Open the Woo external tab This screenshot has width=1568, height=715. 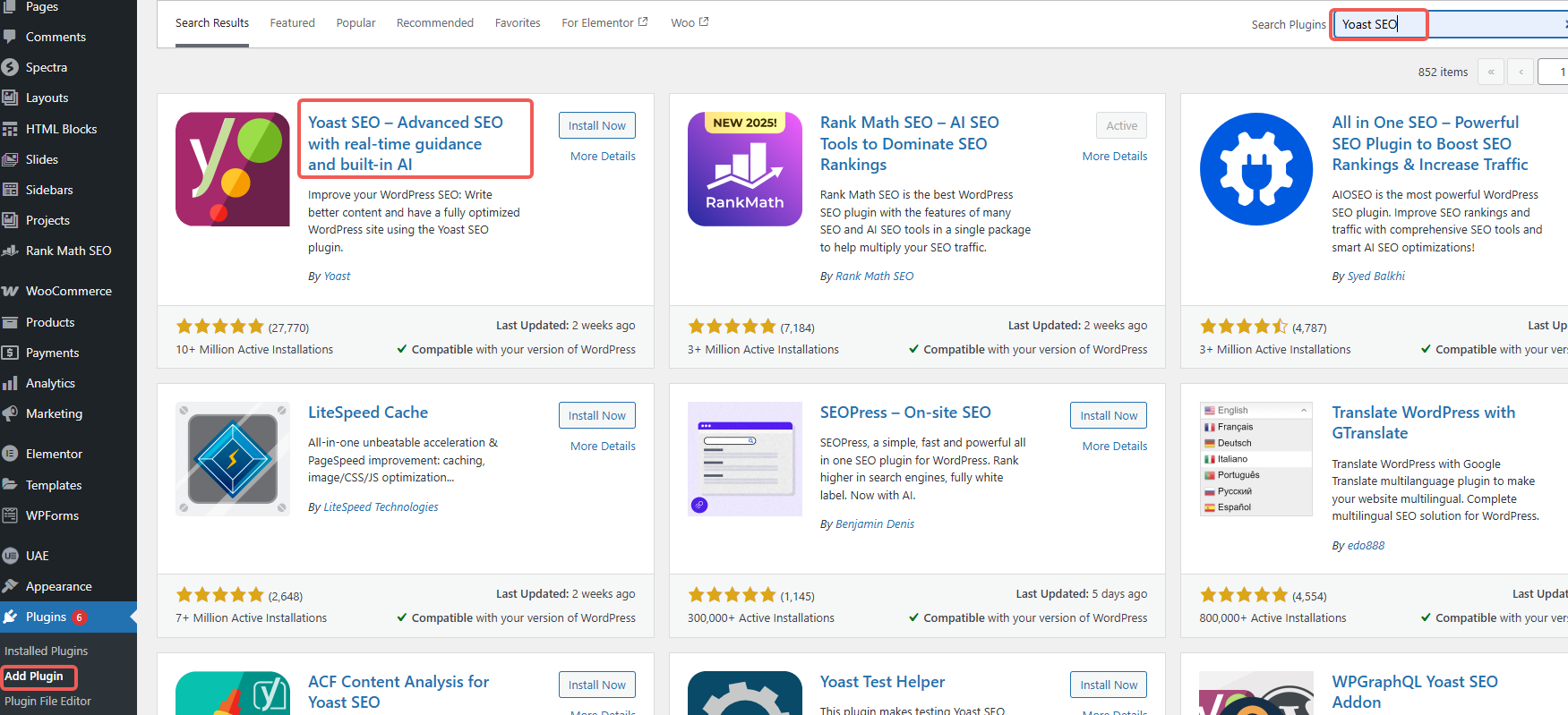click(x=690, y=22)
